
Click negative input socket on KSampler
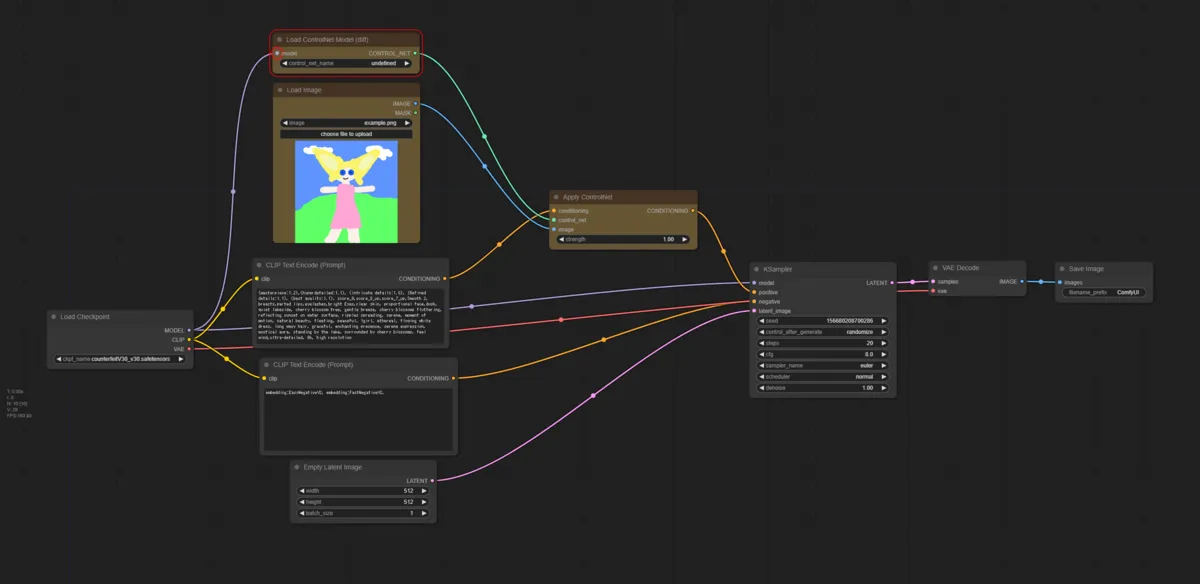(753, 301)
